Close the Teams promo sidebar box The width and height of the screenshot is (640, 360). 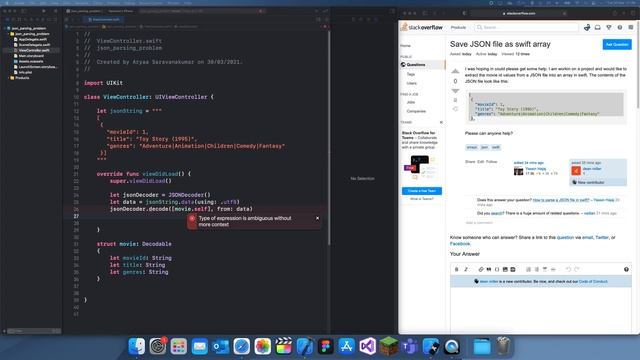click(441, 122)
